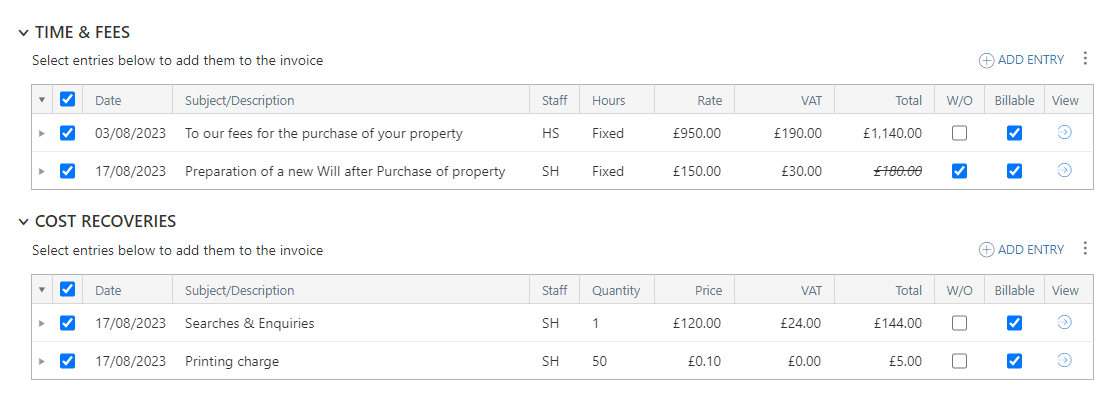
Task: Uncheck Billable for Printing charge
Action: [x=1015, y=361]
